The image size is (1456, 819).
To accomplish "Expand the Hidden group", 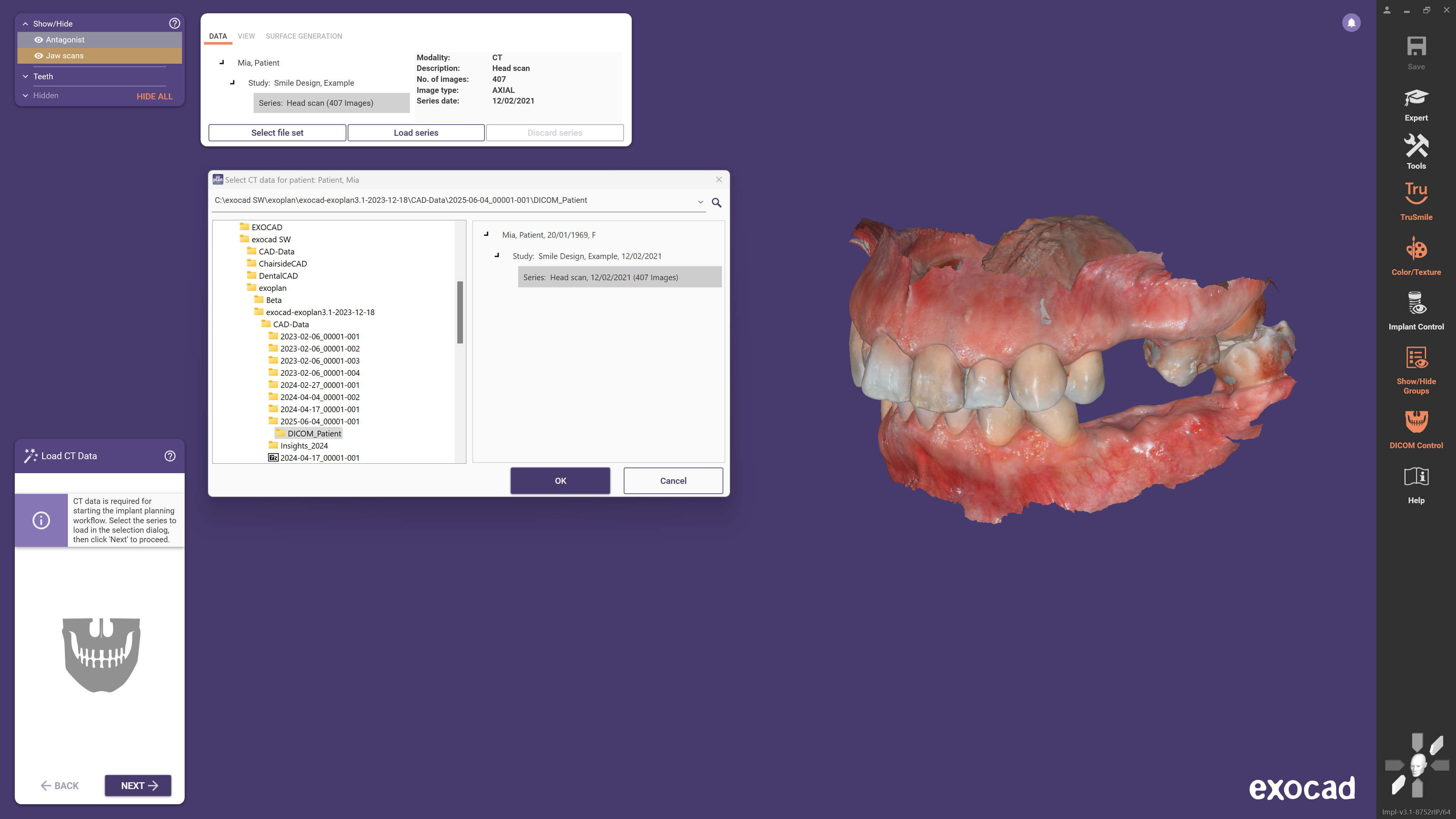I will click(25, 96).
